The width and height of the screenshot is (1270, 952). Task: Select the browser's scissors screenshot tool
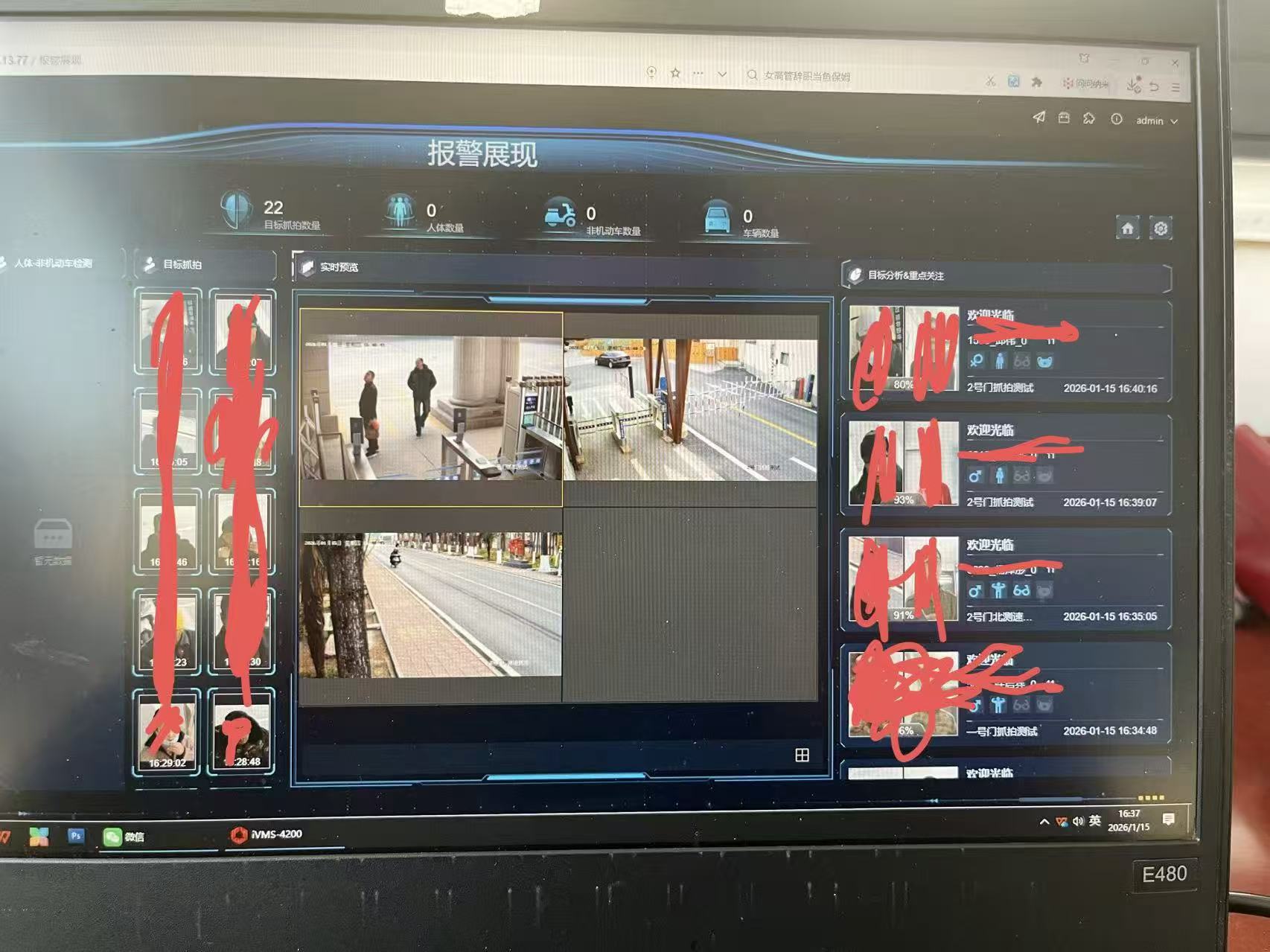coord(990,82)
